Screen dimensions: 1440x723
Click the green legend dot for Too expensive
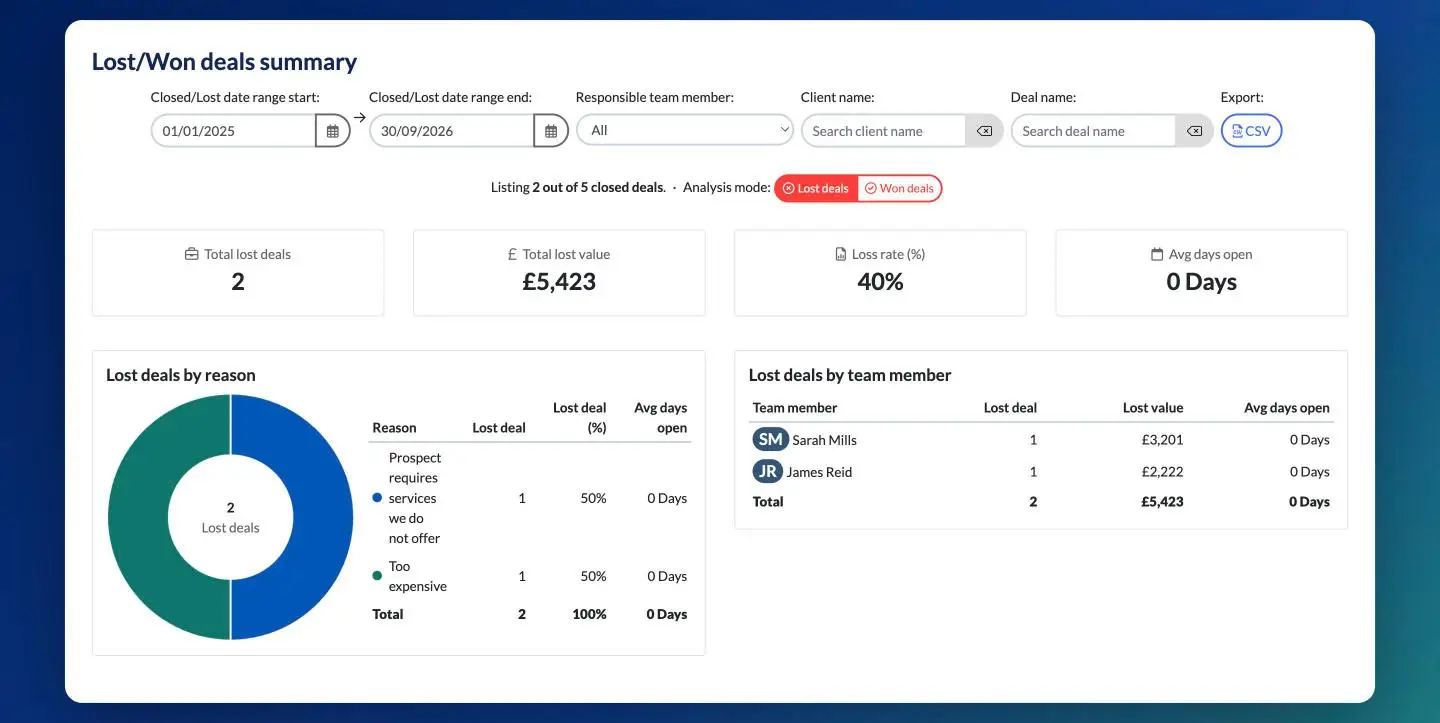(377, 576)
